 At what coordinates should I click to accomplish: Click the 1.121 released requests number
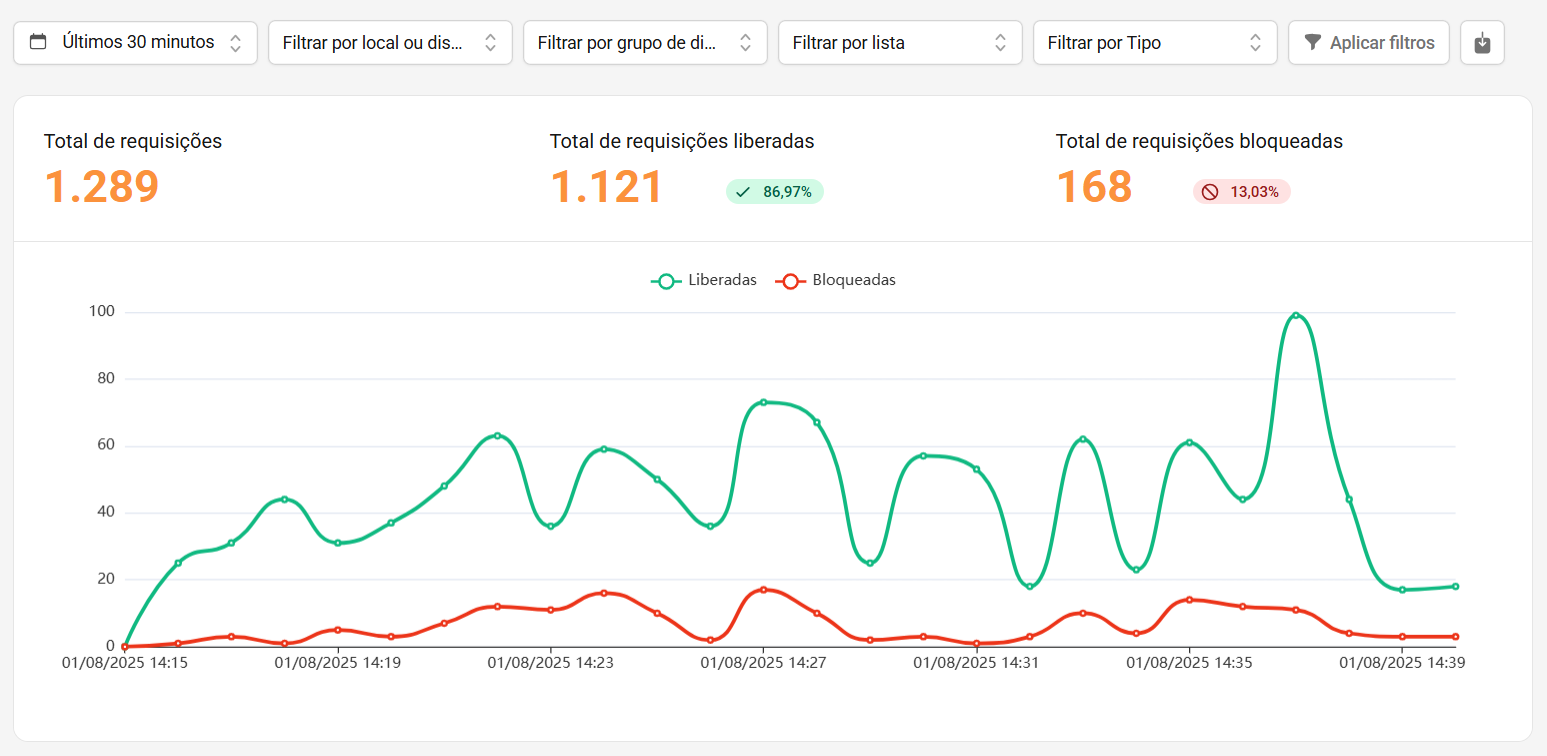click(x=606, y=187)
